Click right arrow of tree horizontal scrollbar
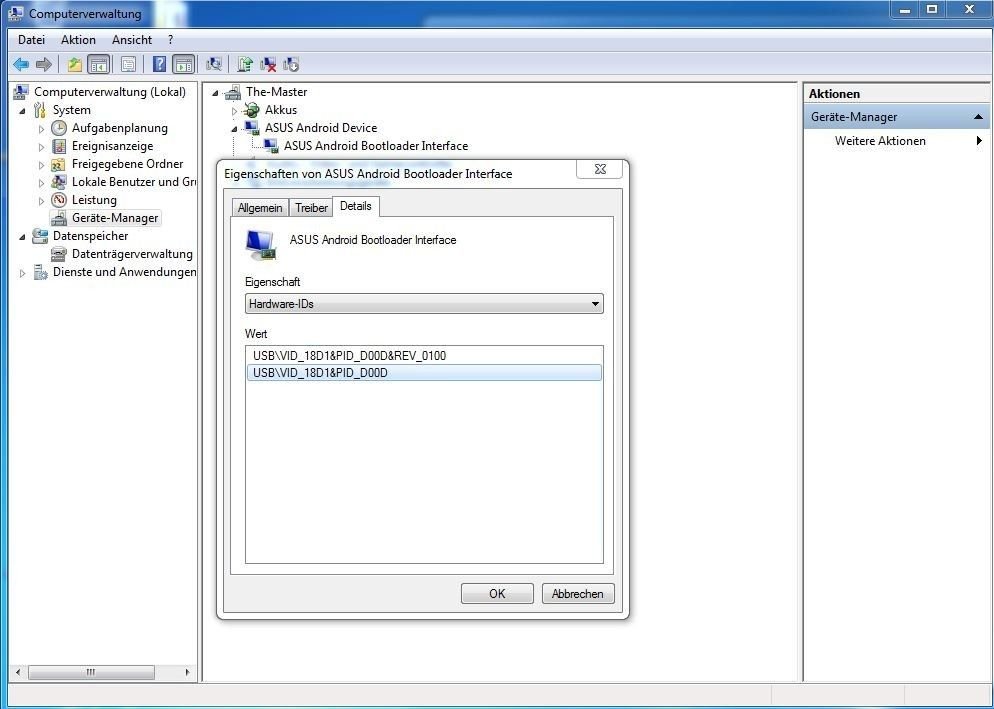This screenshot has height=709, width=994. pos(187,672)
